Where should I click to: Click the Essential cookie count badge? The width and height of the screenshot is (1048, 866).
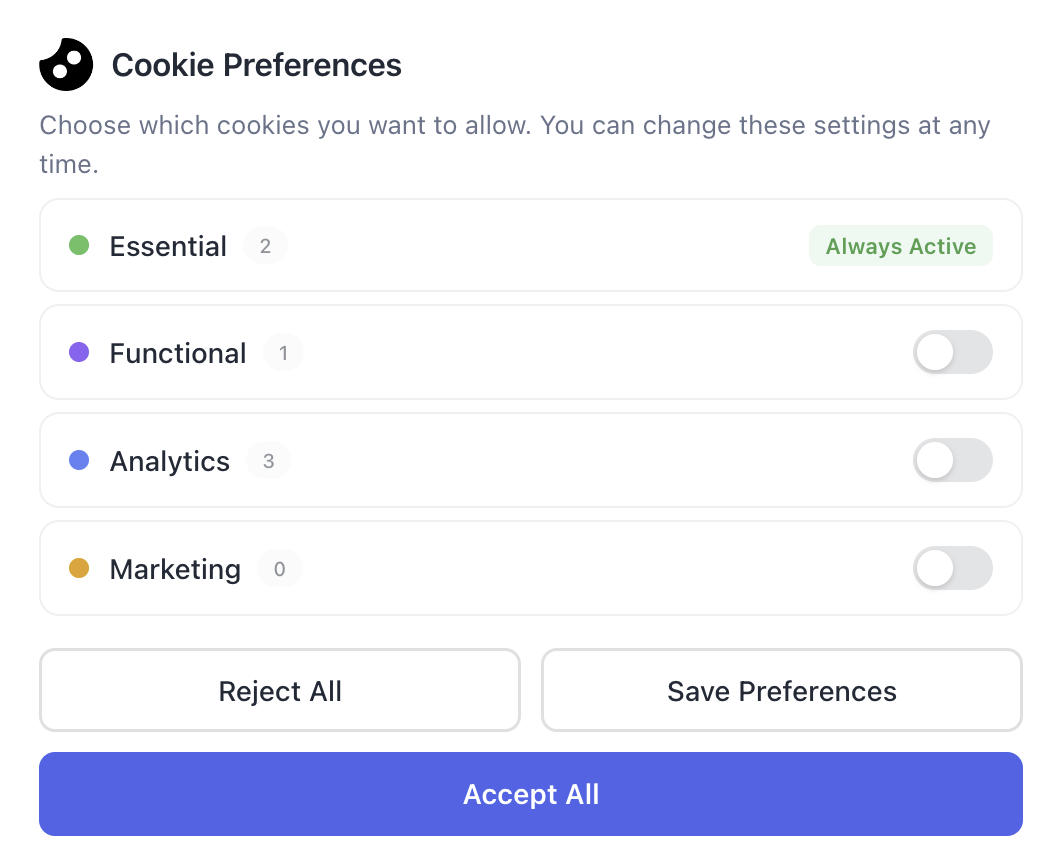click(x=265, y=245)
